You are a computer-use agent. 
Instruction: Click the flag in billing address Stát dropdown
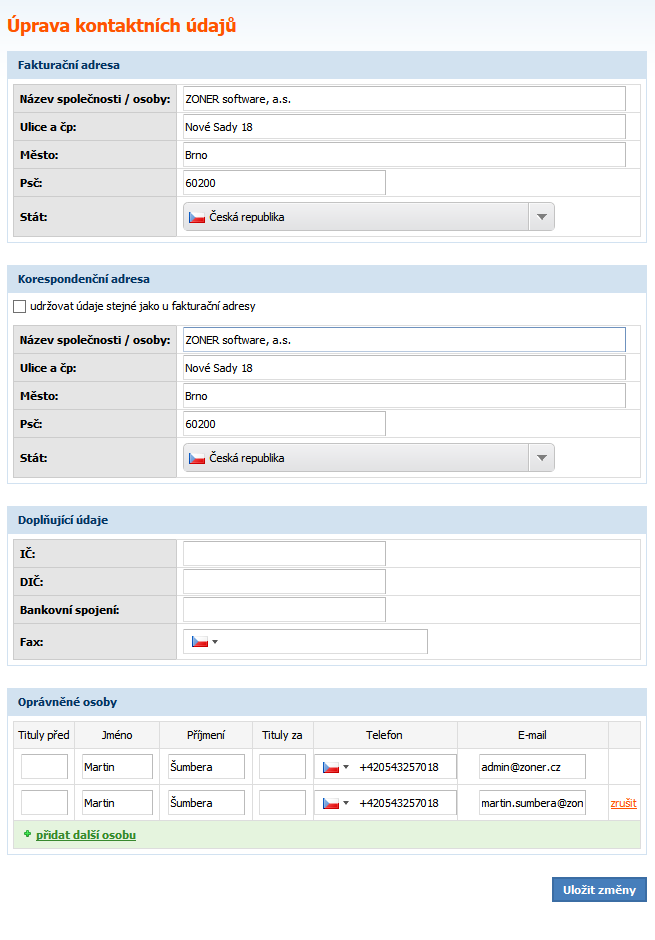point(197,217)
